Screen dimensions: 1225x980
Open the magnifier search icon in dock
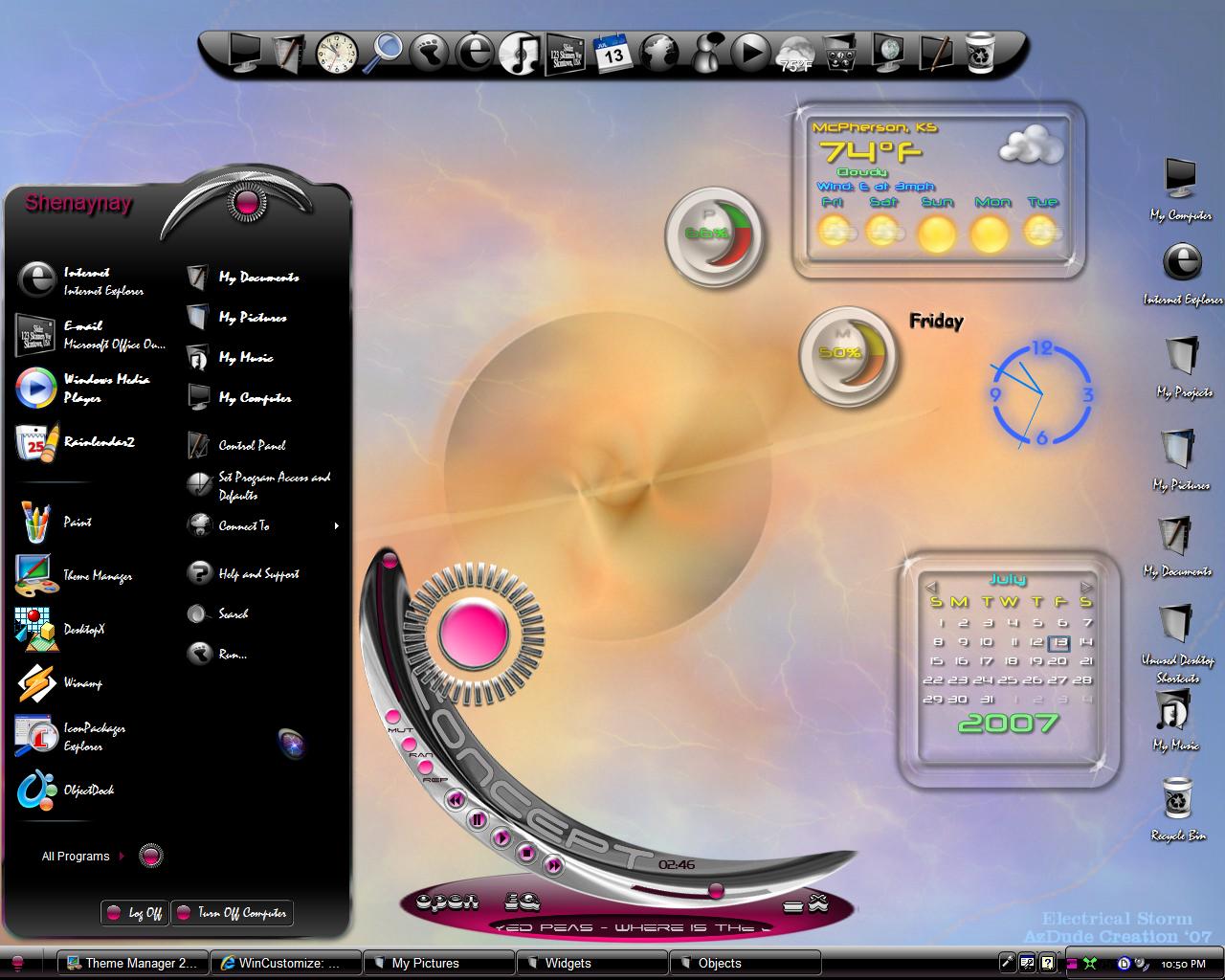(x=385, y=53)
